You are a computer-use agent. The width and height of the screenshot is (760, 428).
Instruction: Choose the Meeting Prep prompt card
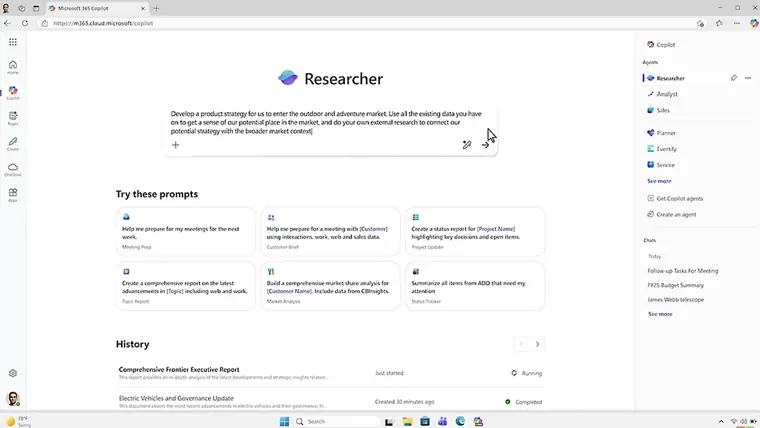(x=186, y=232)
